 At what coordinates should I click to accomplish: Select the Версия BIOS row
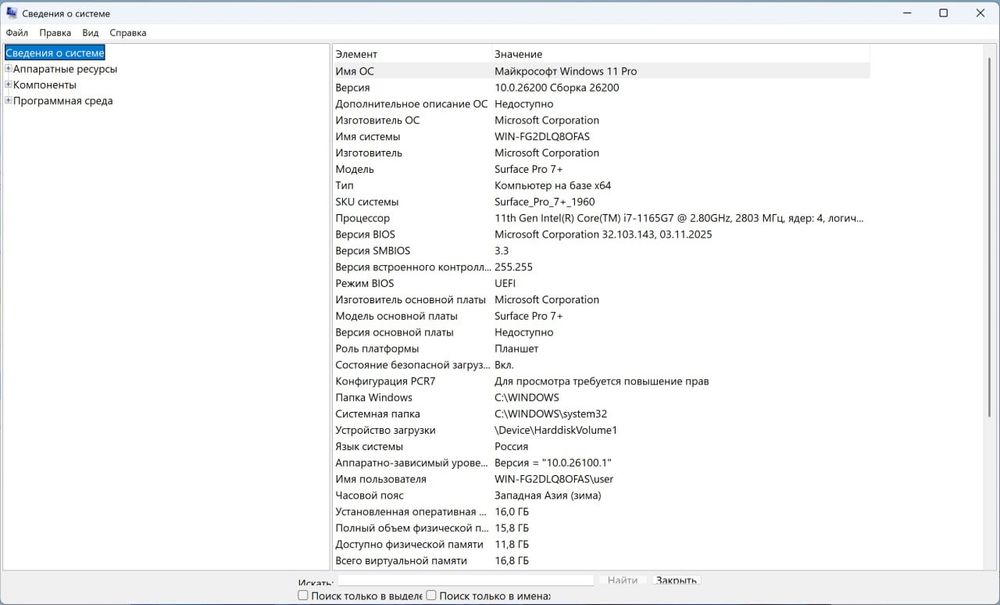coord(601,235)
